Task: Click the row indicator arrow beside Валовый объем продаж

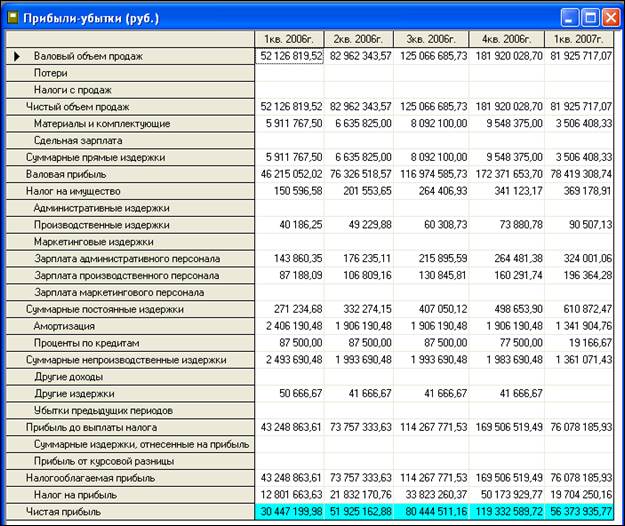Action: 17,56
